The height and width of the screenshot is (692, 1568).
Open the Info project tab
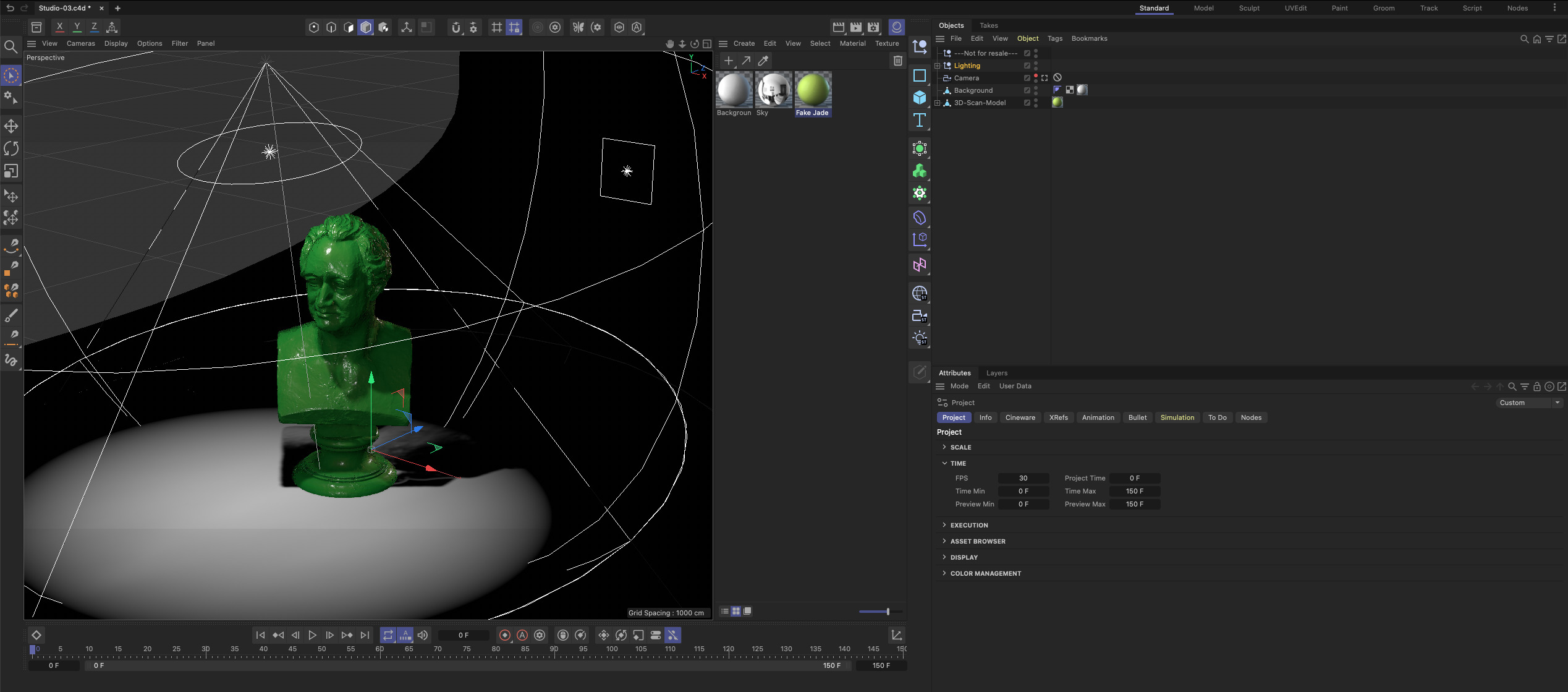pyautogui.click(x=985, y=417)
